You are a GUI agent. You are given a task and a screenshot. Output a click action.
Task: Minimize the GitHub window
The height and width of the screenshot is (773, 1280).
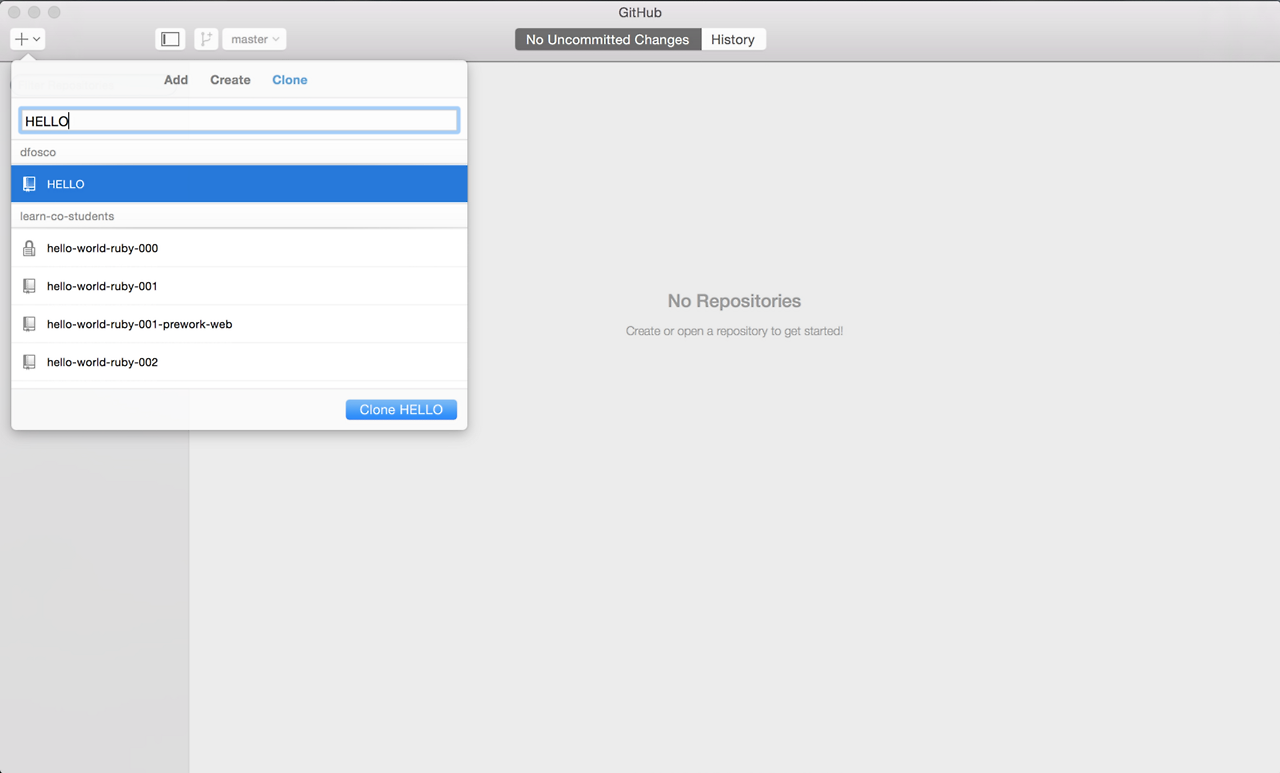(34, 12)
